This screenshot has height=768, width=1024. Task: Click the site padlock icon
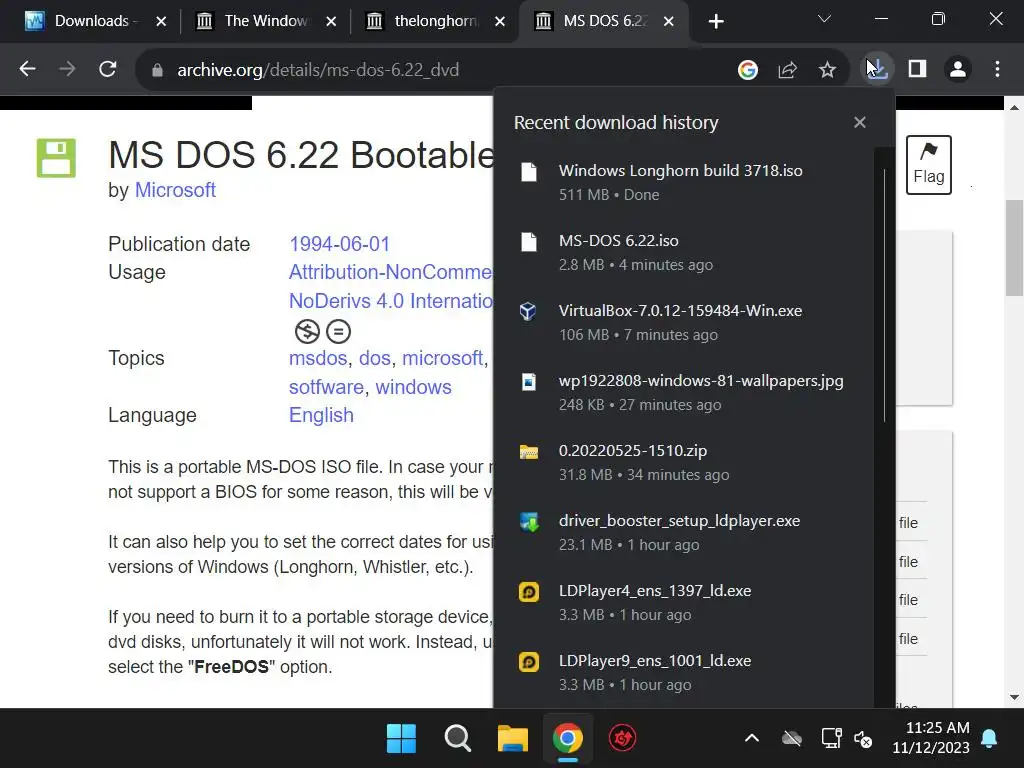coord(157,70)
